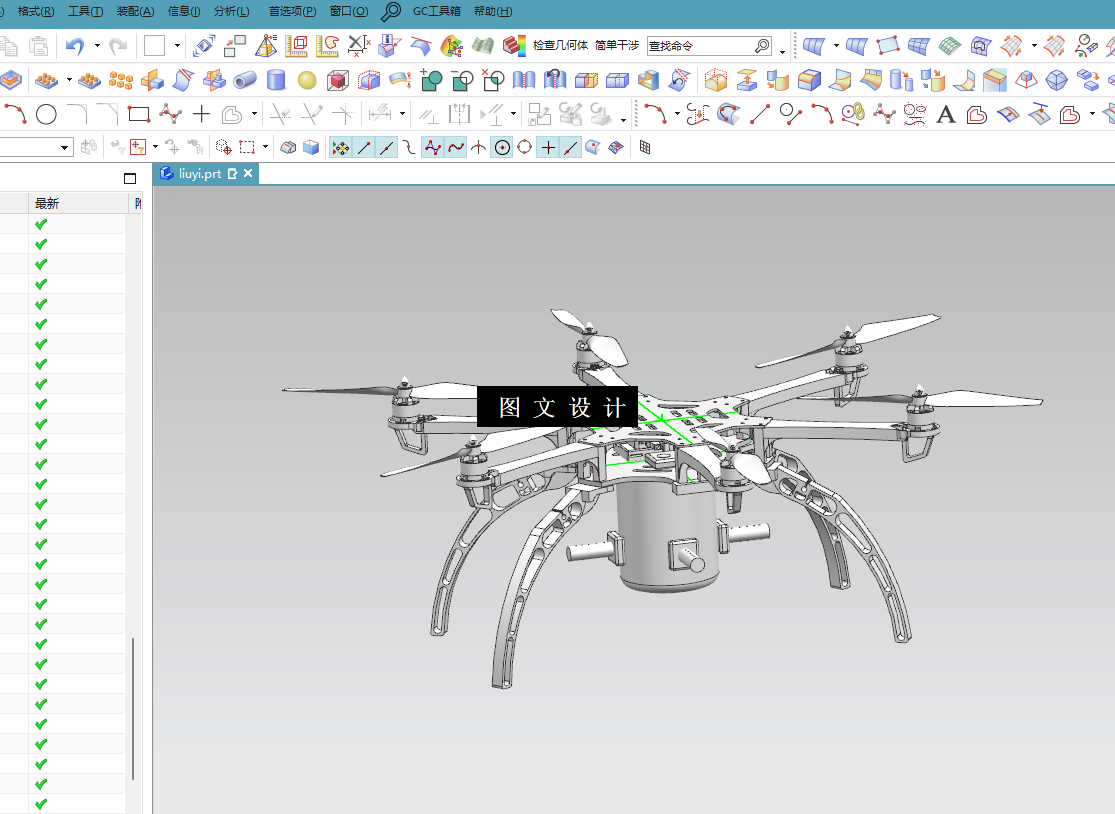The height and width of the screenshot is (814, 1115).
Task: Switch to the liuyi.prt tab
Action: [200, 173]
